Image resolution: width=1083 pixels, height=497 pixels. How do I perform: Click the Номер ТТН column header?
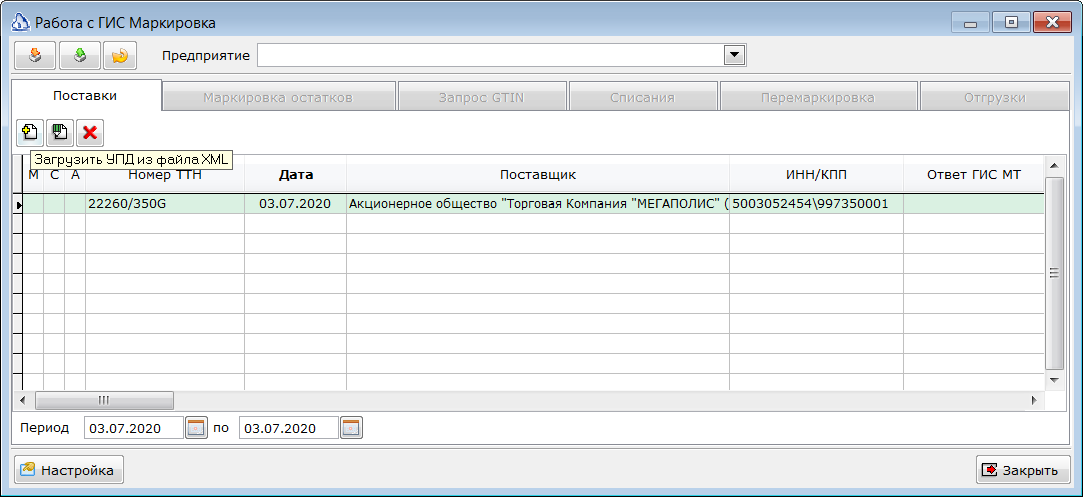pyautogui.click(x=164, y=175)
